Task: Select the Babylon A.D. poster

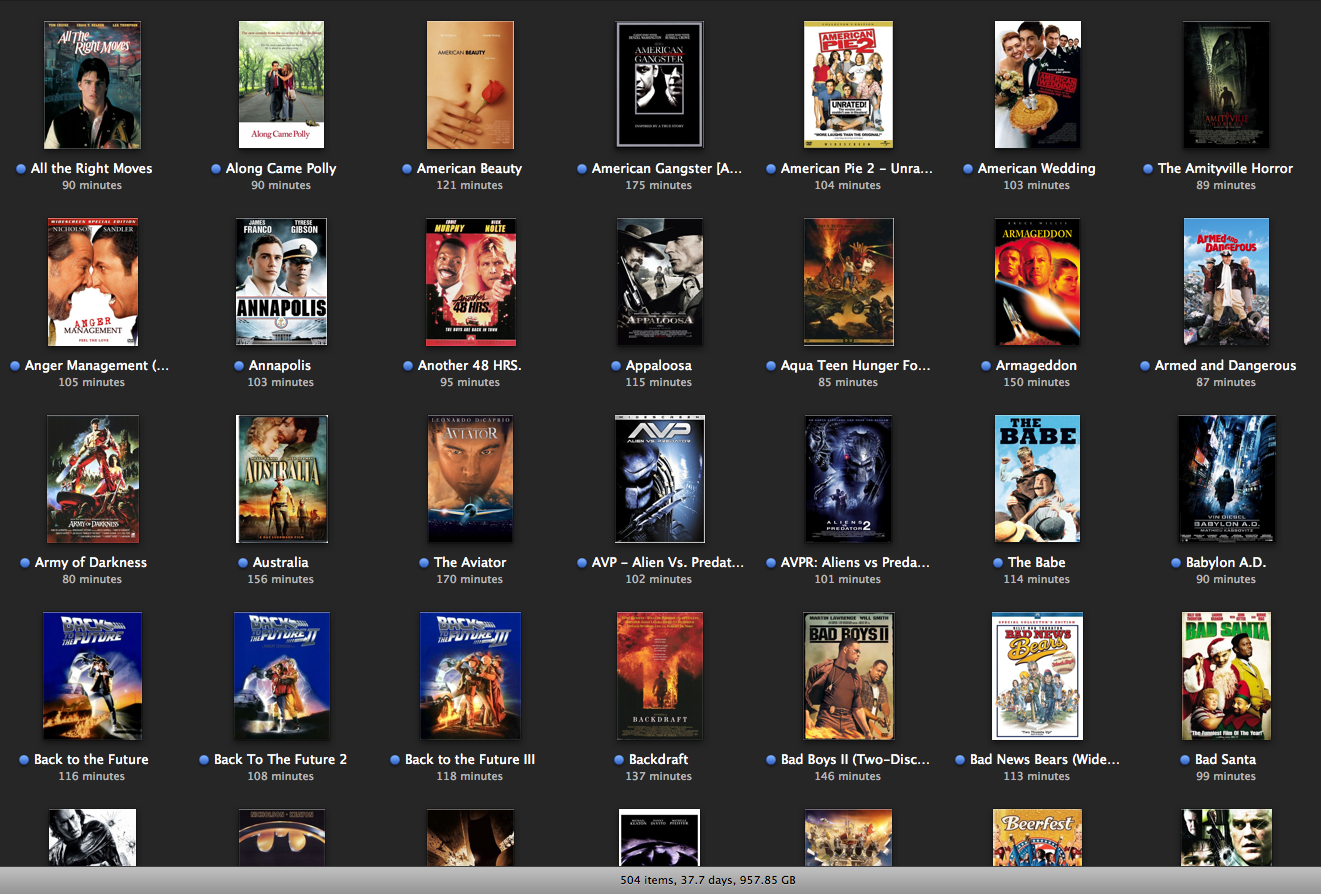Action: click(1226, 479)
